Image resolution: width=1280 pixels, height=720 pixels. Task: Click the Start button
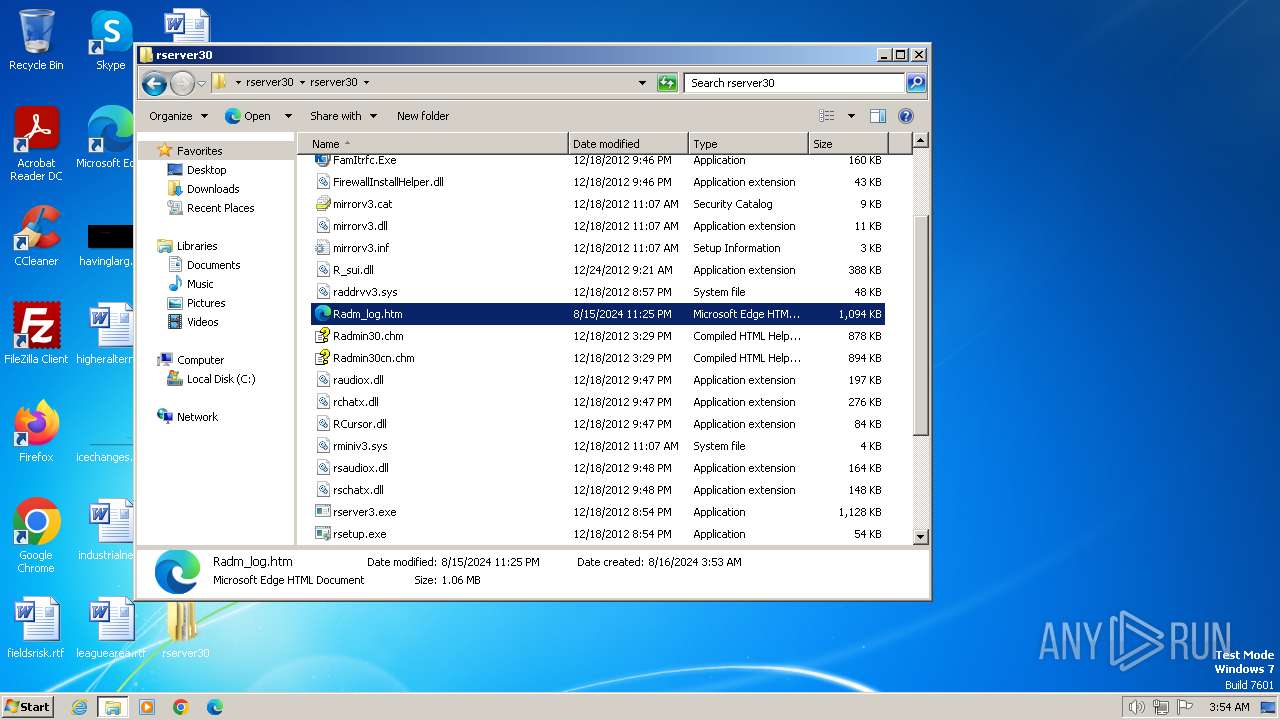[x=28, y=707]
